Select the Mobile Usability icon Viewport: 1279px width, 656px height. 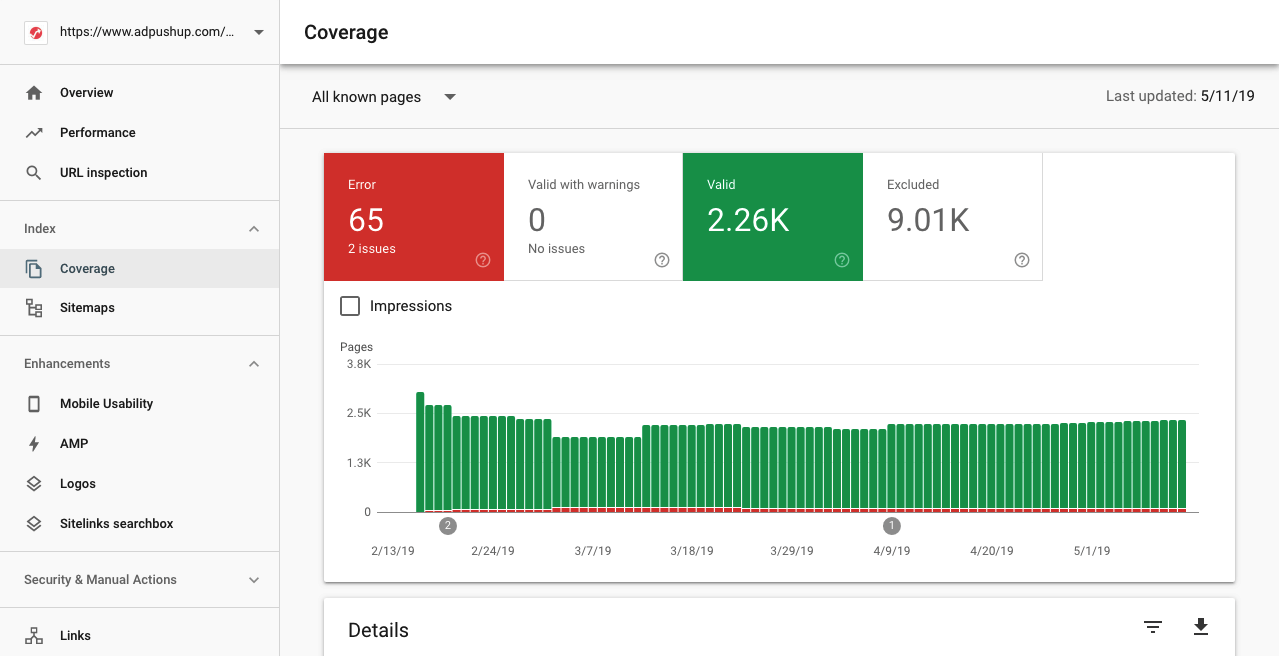click(x=36, y=403)
